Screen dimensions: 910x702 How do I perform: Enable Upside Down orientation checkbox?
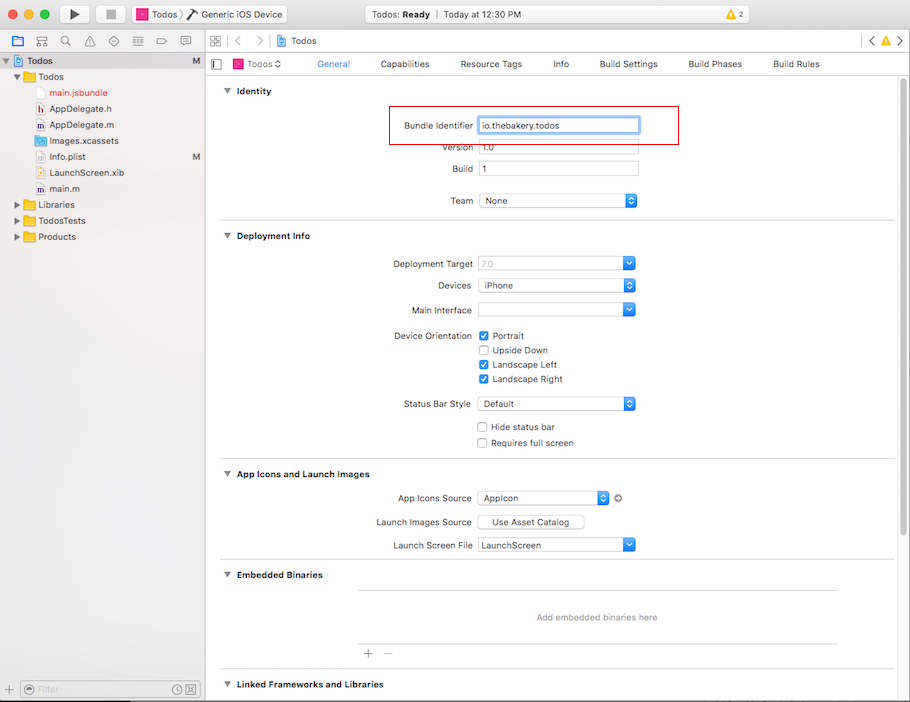(483, 350)
